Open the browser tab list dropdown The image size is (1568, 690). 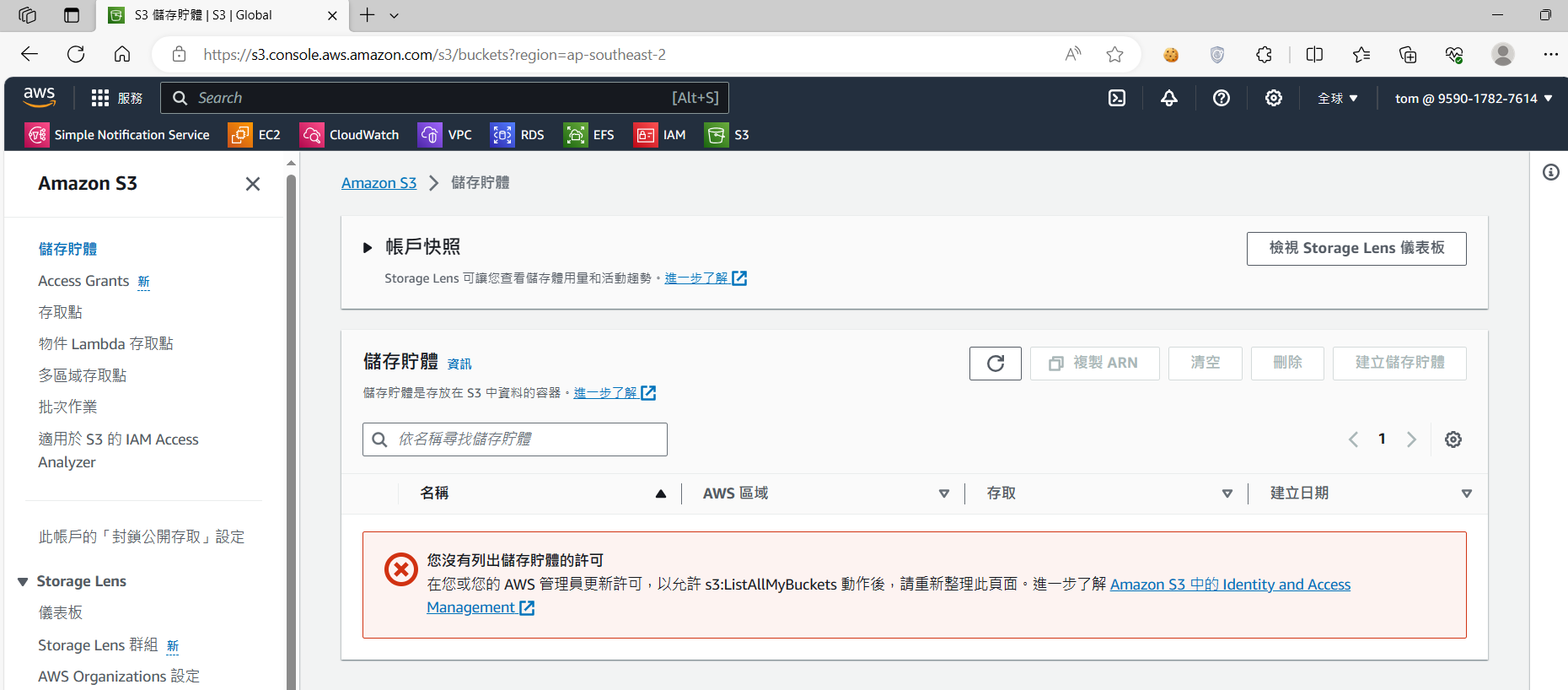click(x=394, y=15)
